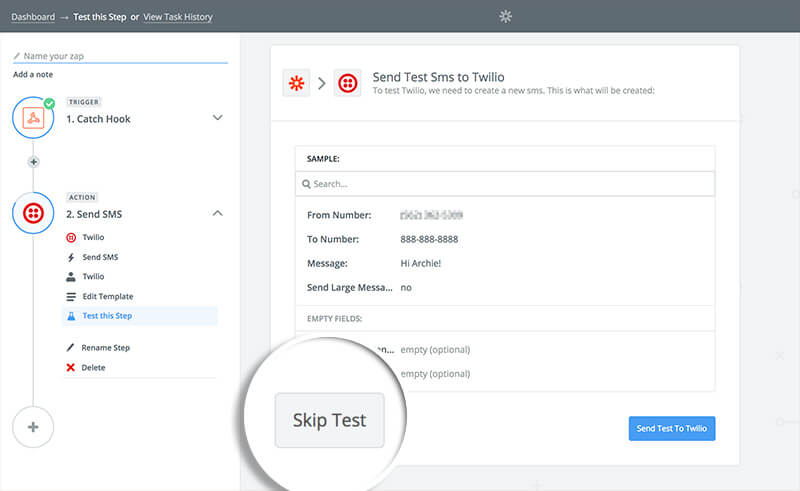
Task: Add a new step with large plus circle
Action: pyautogui.click(x=33, y=427)
